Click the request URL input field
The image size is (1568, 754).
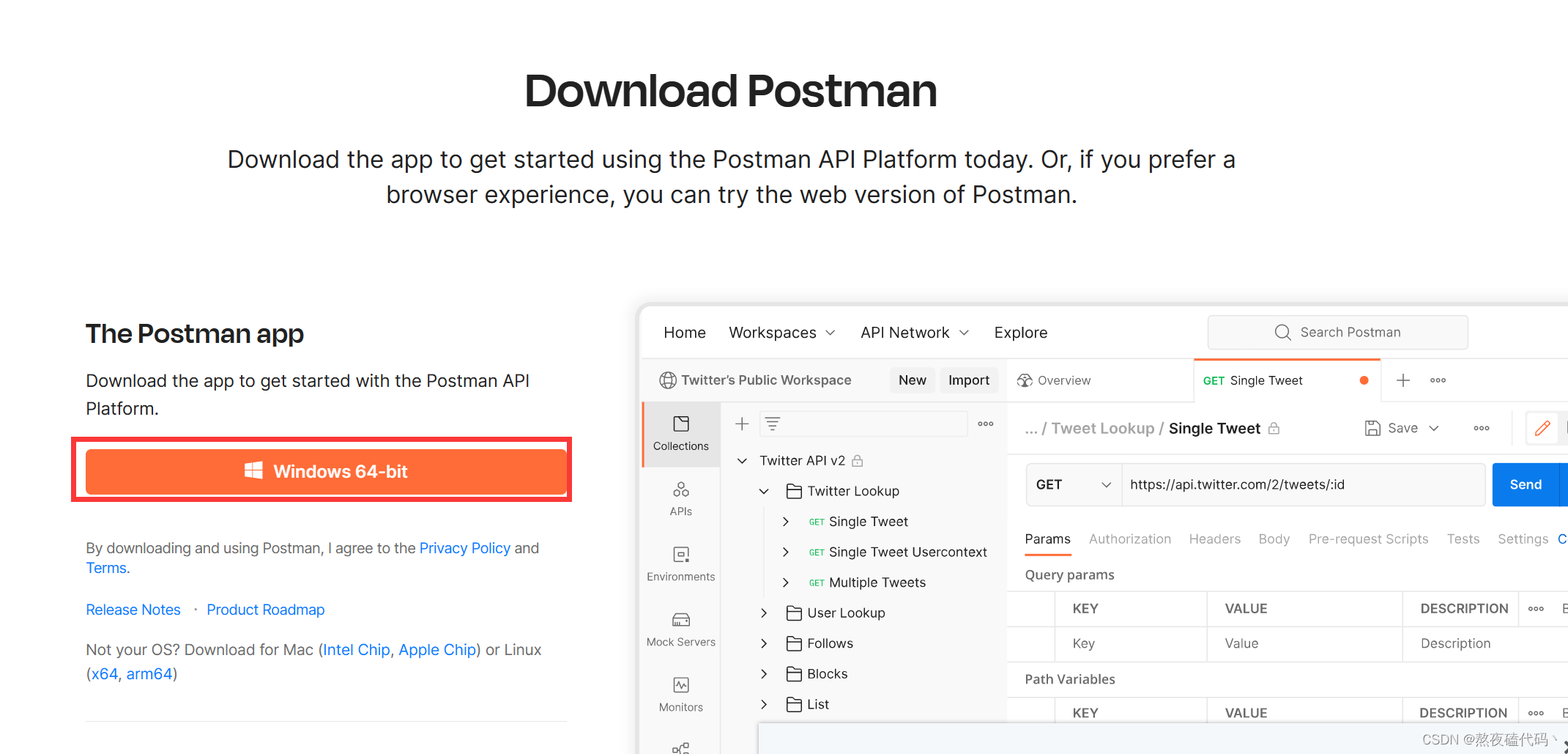pos(1304,484)
